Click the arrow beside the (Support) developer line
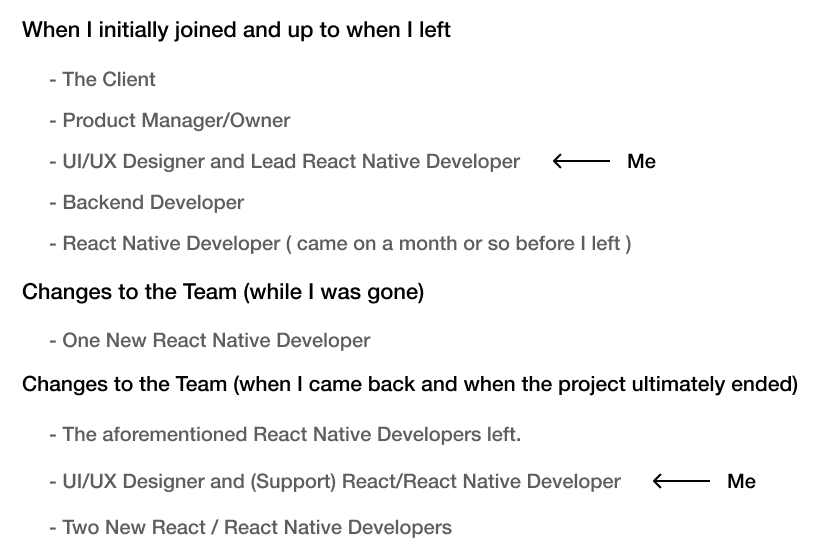This screenshot has width=824, height=558. 681,481
